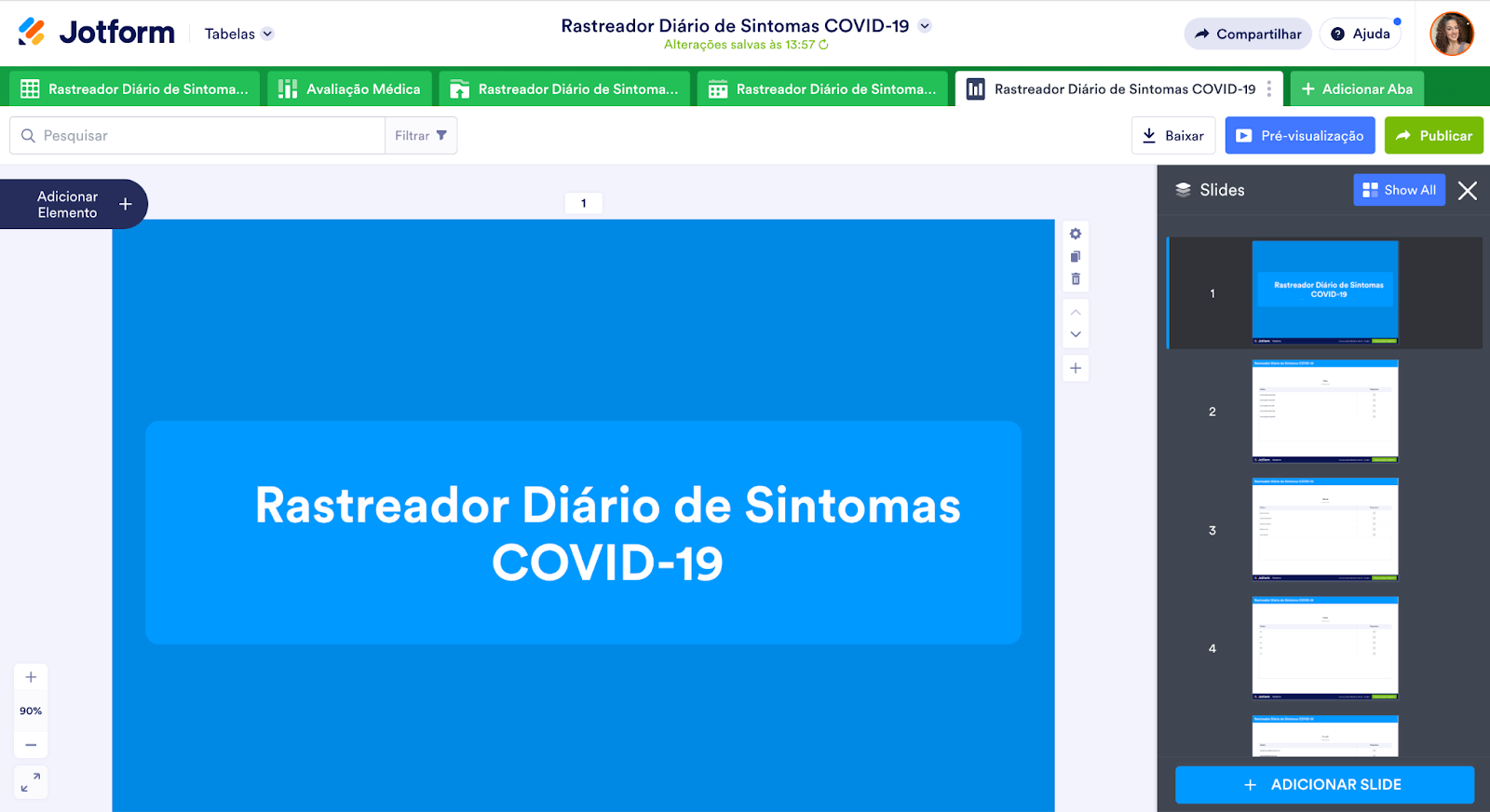The height and width of the screenshot is (812, 1490).
Task: Open the active tab's three-dot options menu
Action: pyautogui.click(x=1269, y=89)
